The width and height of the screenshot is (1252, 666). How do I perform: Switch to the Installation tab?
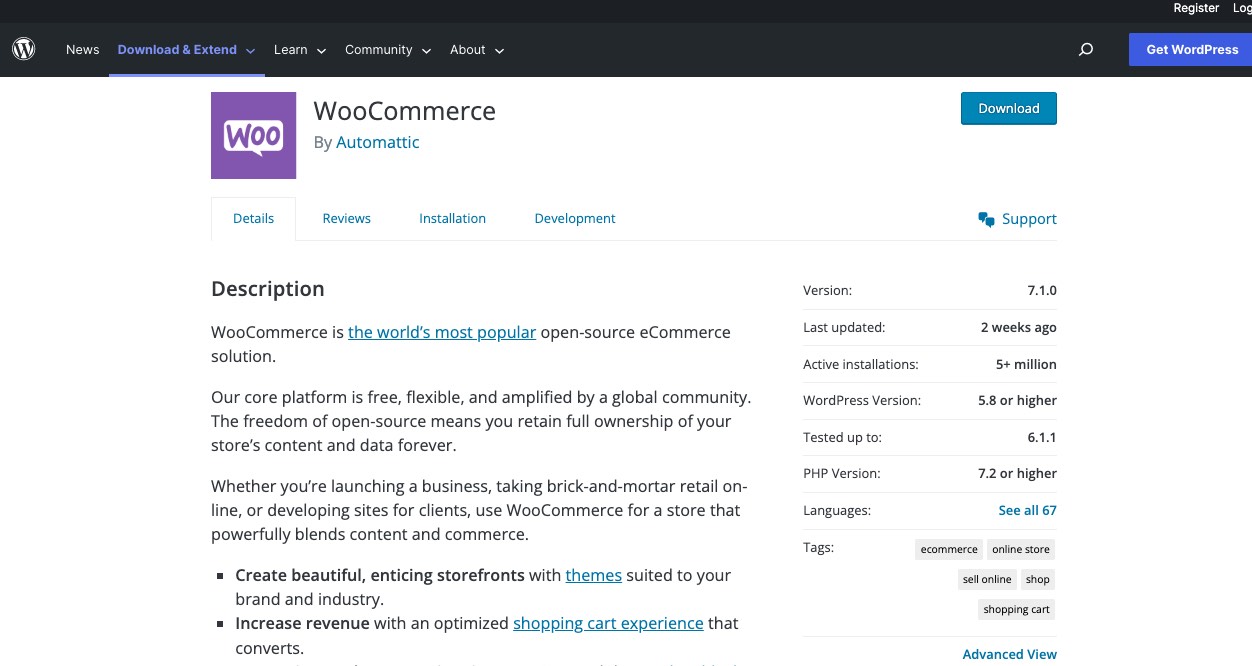pyautogui.click(x=453, y=218)
